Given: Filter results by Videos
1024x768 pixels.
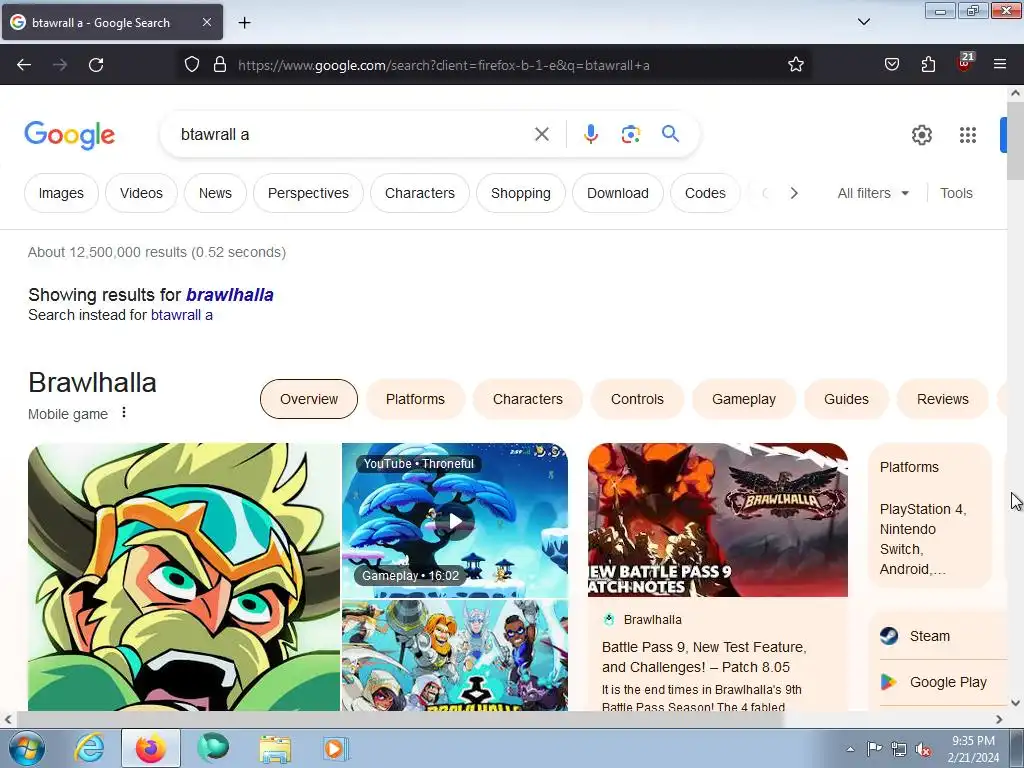Looking at the screenshot, I should pos(141,193).
